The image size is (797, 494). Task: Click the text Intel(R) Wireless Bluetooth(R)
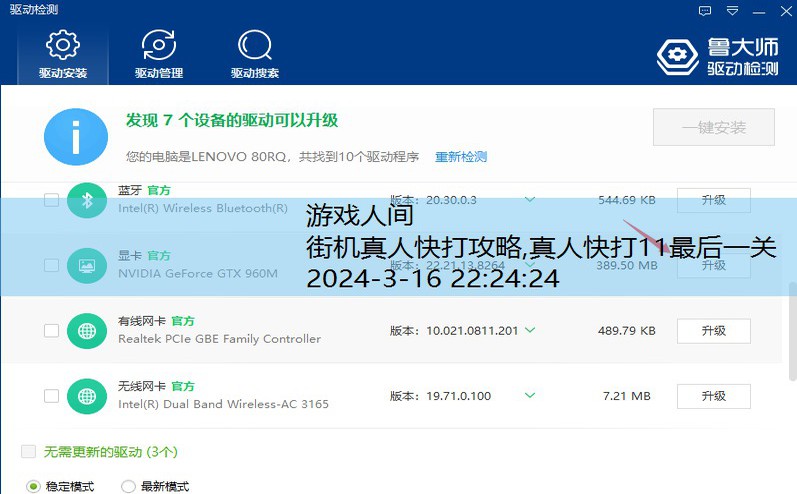[203, 208]
